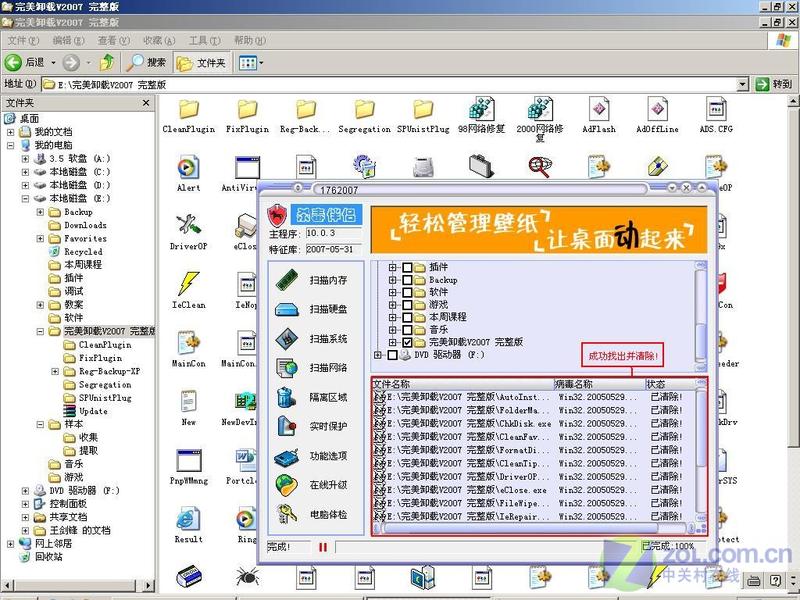Screen dimensions: 800x600
Task: Expand the Favorites folder tree node
Action: 40,238
